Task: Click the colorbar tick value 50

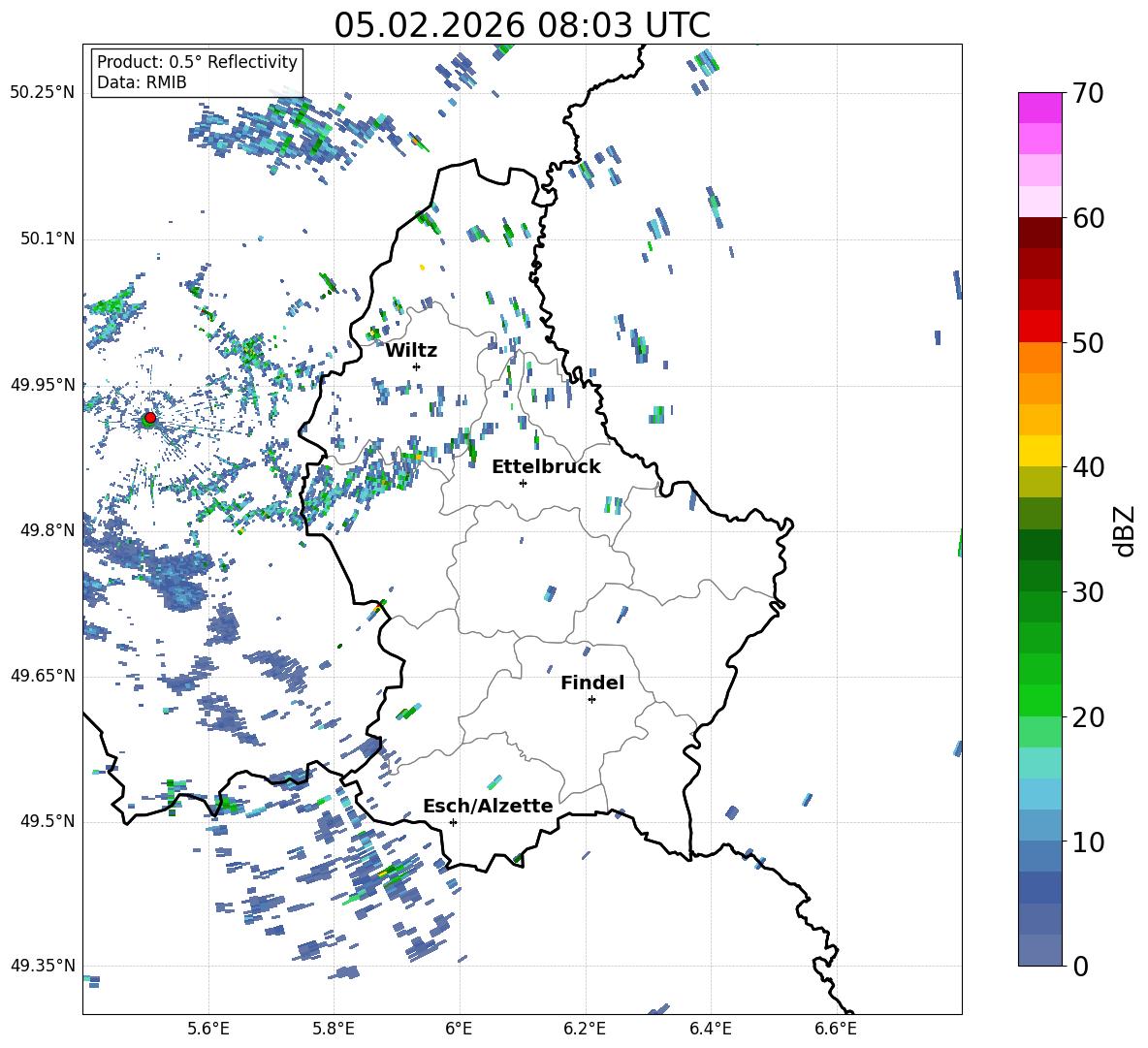Action: click(x=1089, y=342)
